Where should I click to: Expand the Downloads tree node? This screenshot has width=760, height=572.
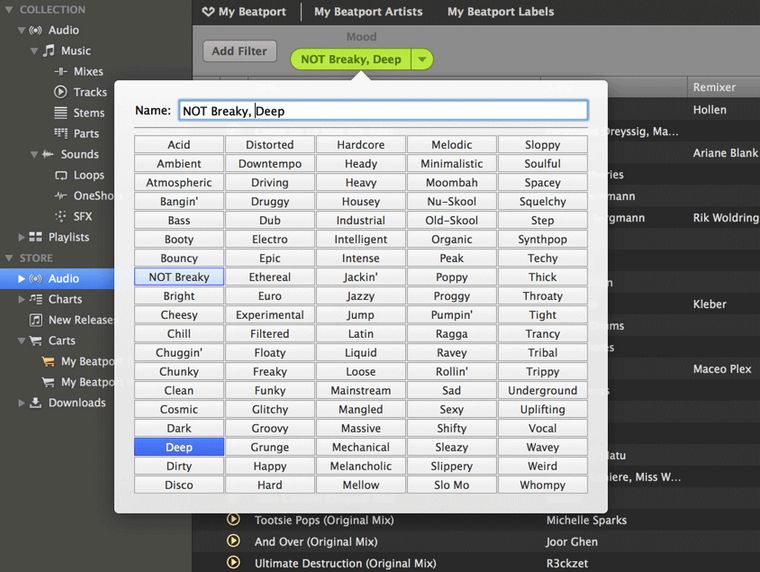coord(21,402)
